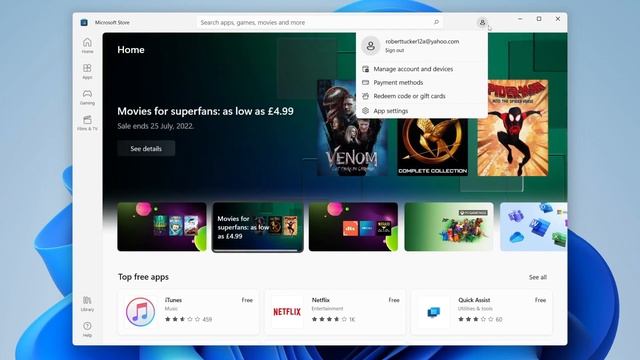Click the Movies for superfans headline
640x360 pixels.
(205, 111)
